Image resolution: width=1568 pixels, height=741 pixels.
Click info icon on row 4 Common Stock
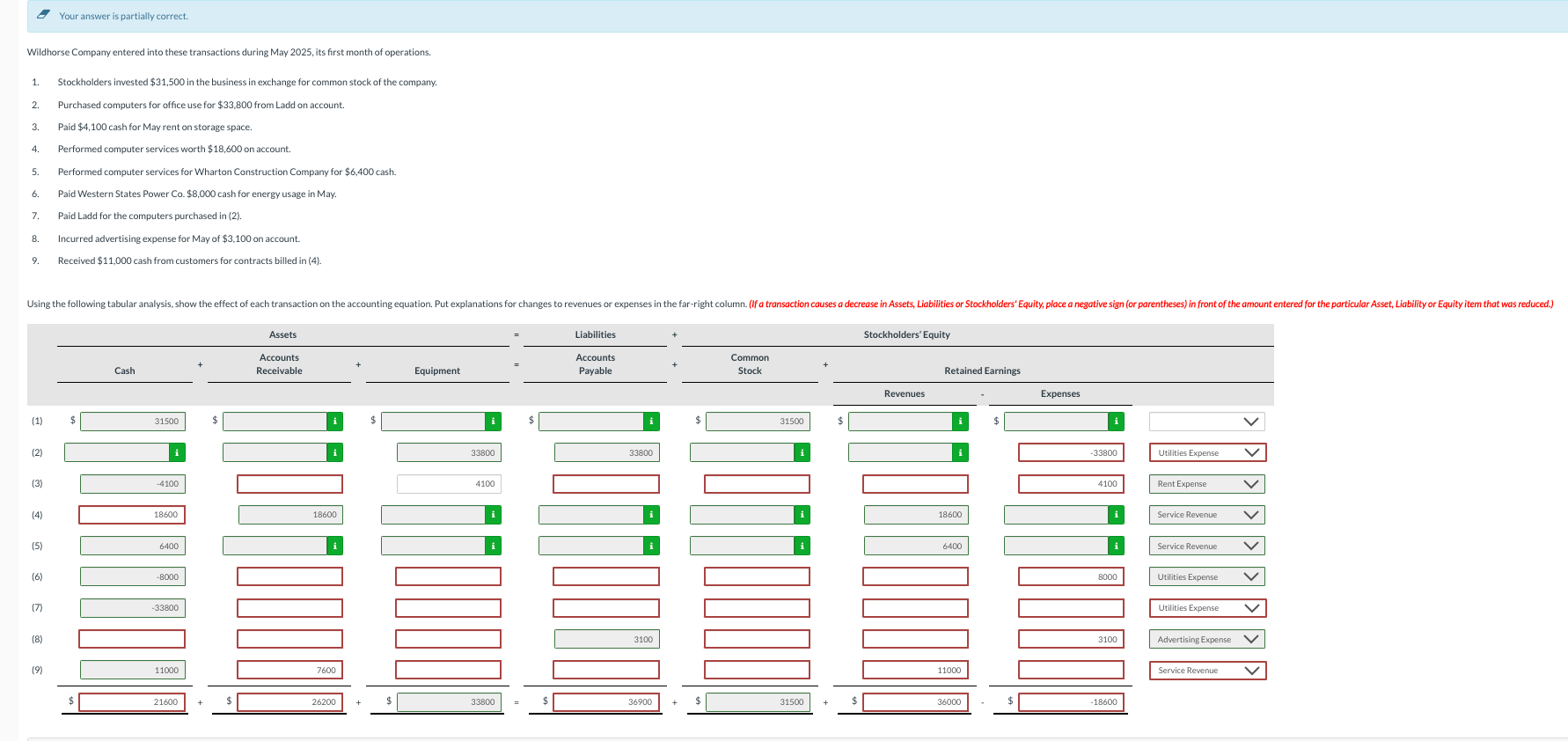coord(802,515)
